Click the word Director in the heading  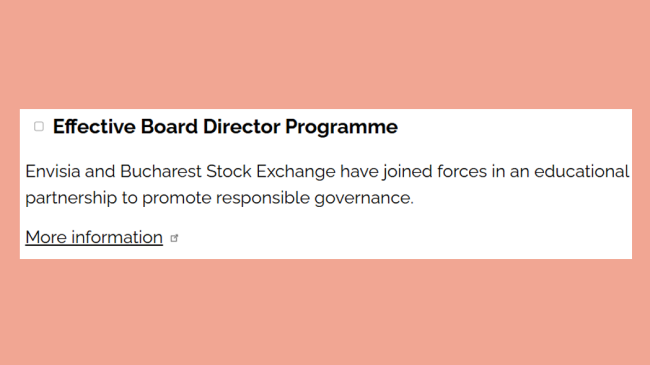241,127
